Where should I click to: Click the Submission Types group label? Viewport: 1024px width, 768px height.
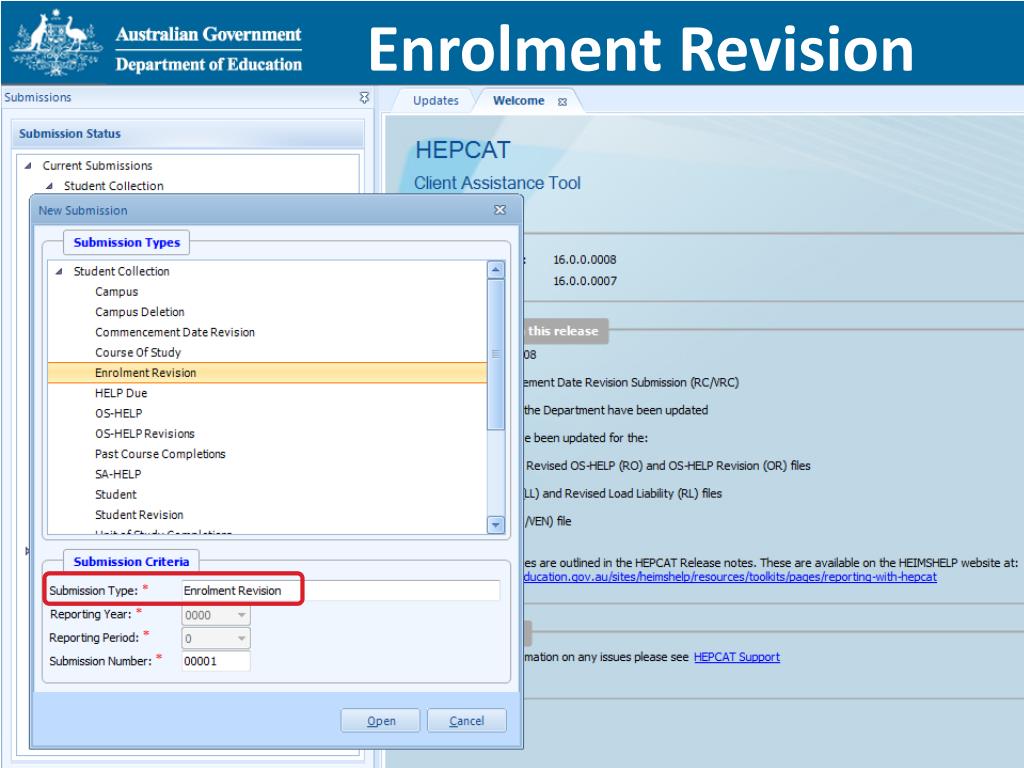coord(127,242)
